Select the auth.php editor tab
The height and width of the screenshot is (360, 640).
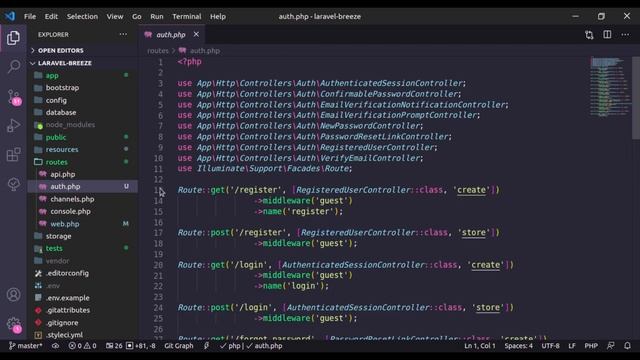pos(171,35)
